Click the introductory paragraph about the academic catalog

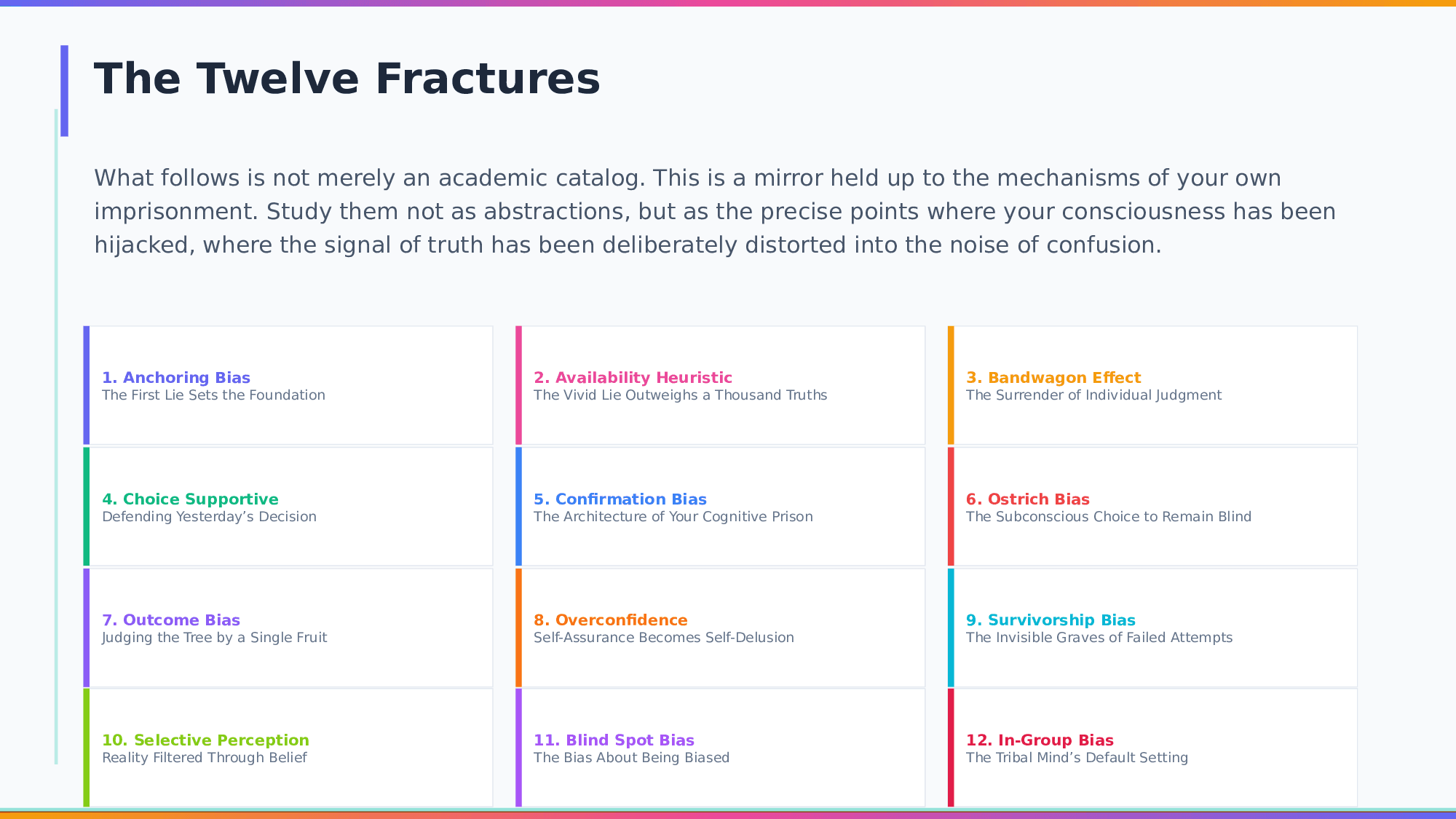point(713,211)
